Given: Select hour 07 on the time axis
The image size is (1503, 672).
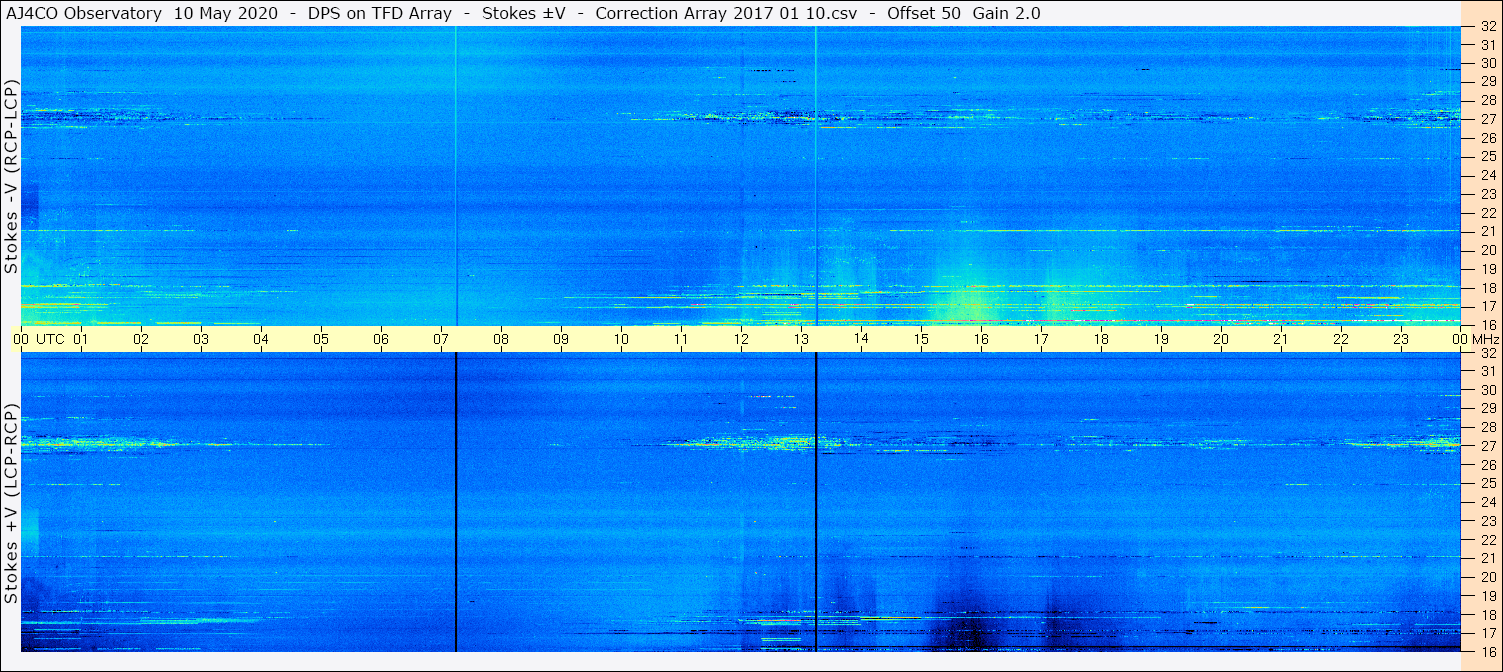Looking at the screenshot, I should pyautogui.click(x=441, y=339).
